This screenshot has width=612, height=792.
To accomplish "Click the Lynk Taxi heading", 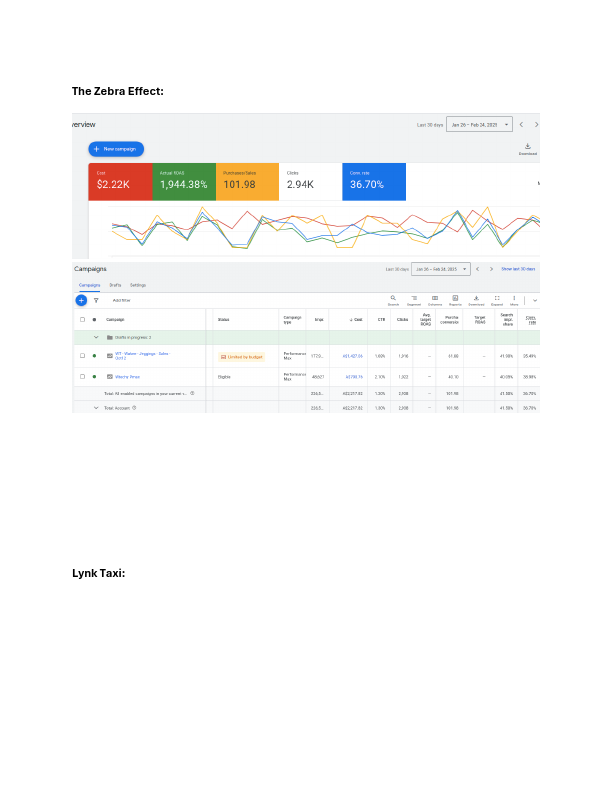I will (x=98, y=573).
